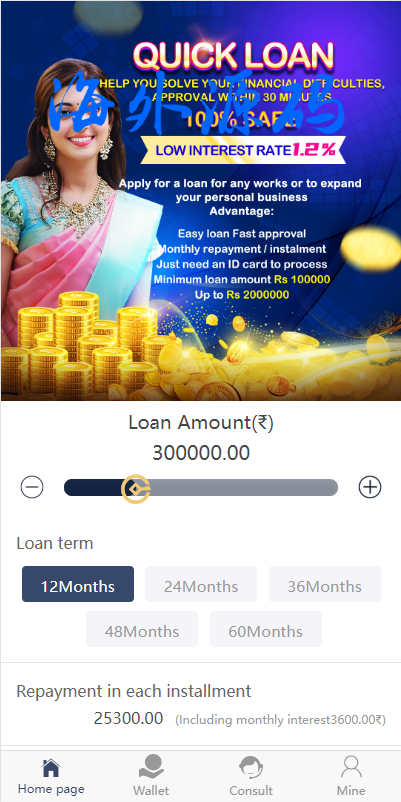Open the Wallet hand-coin icon

151,767
